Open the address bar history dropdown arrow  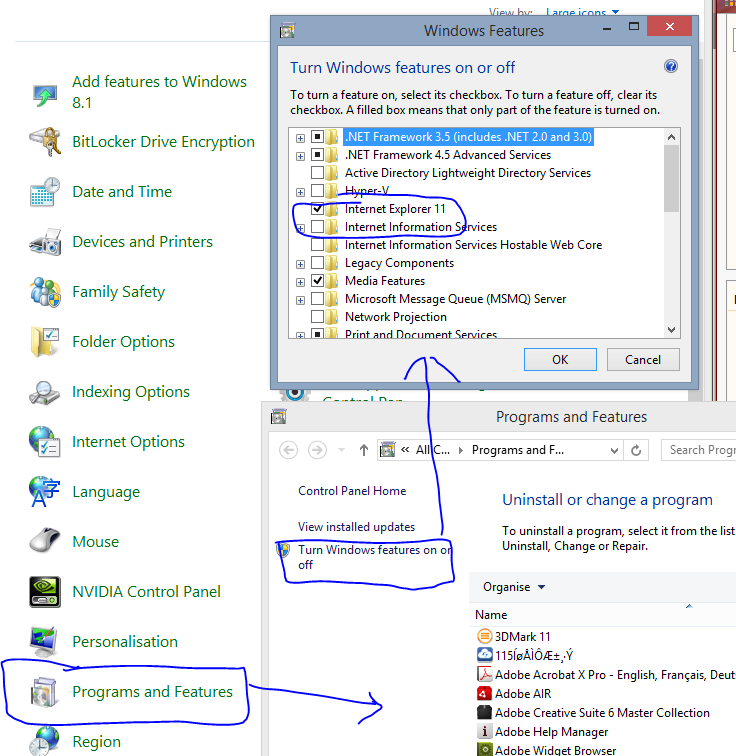[614, 451]
